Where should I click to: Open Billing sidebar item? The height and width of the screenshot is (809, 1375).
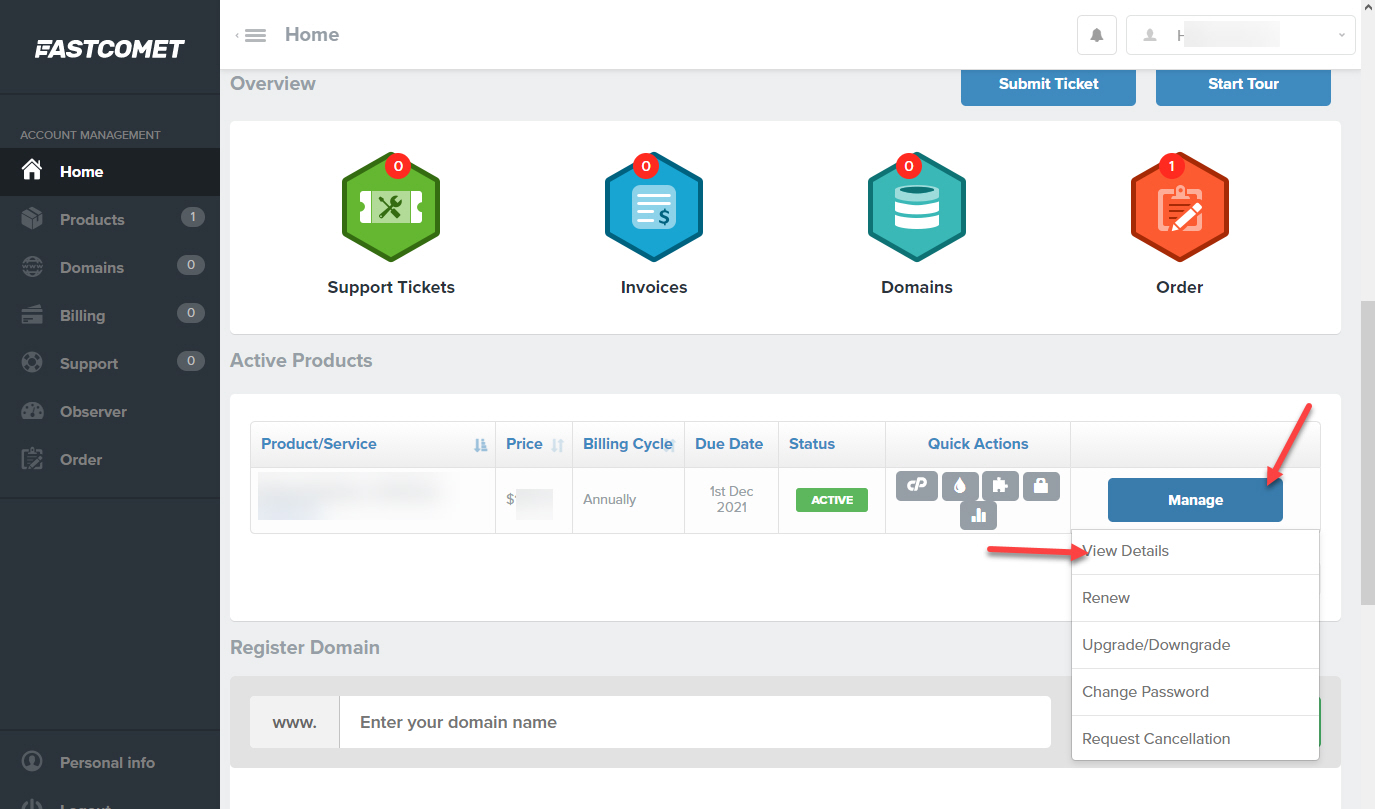(x=110, y=316)
